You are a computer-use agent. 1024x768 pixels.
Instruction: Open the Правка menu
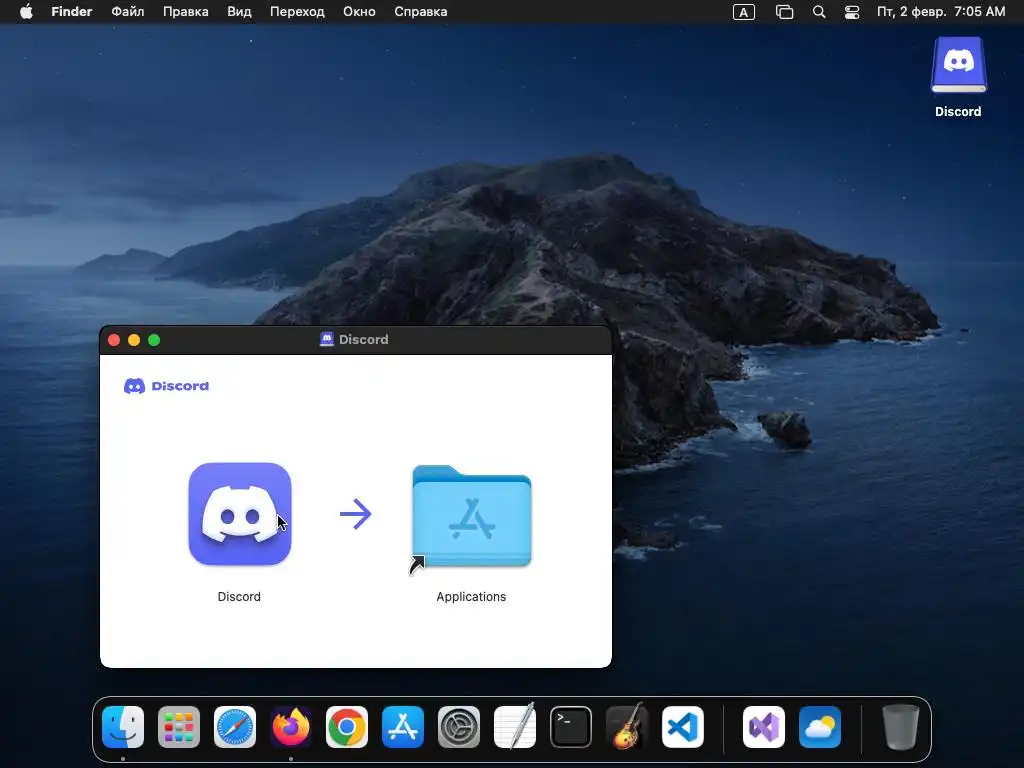click(x=185, y=12)
